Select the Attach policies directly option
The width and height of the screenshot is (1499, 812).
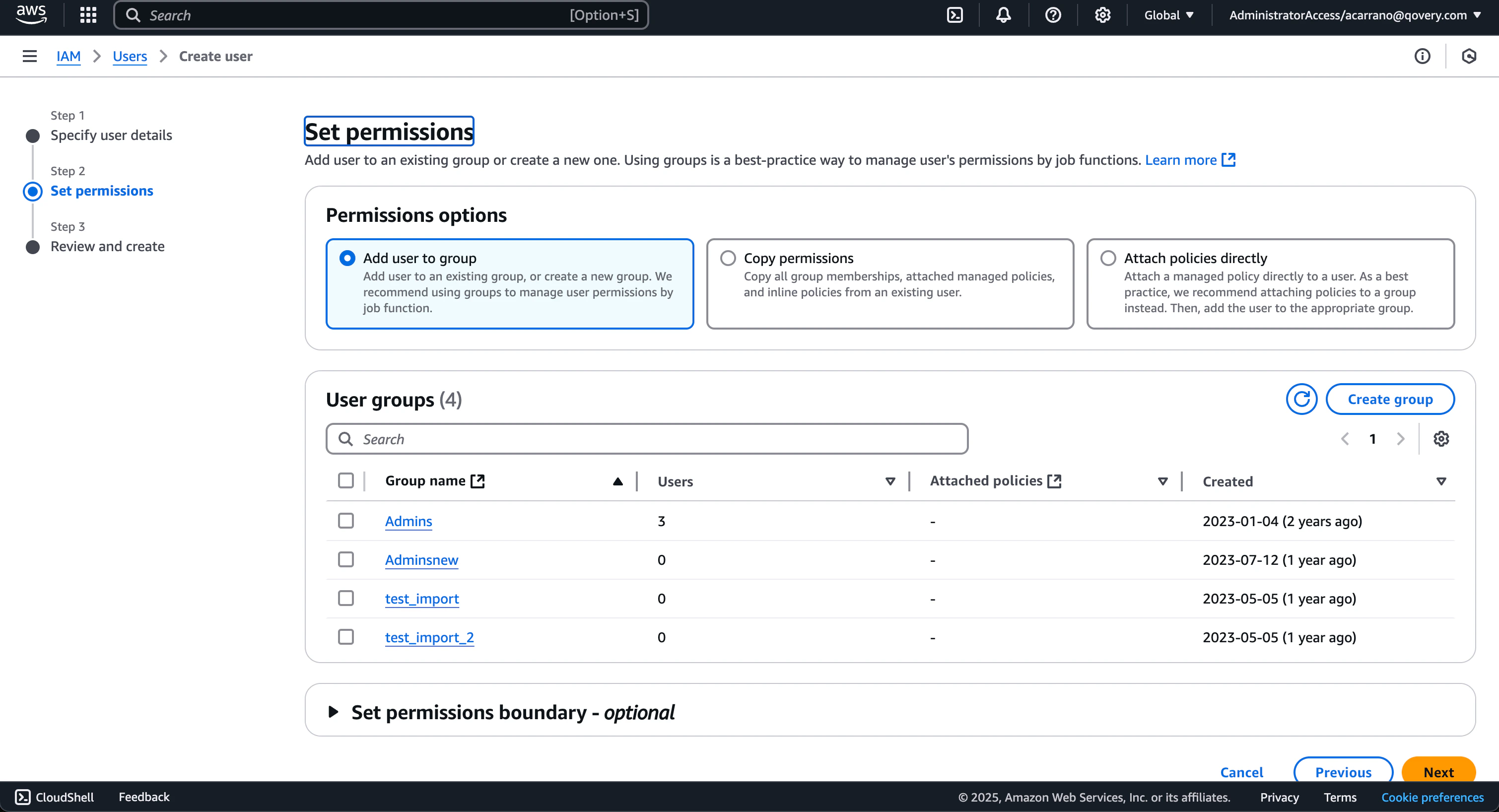1107,257
